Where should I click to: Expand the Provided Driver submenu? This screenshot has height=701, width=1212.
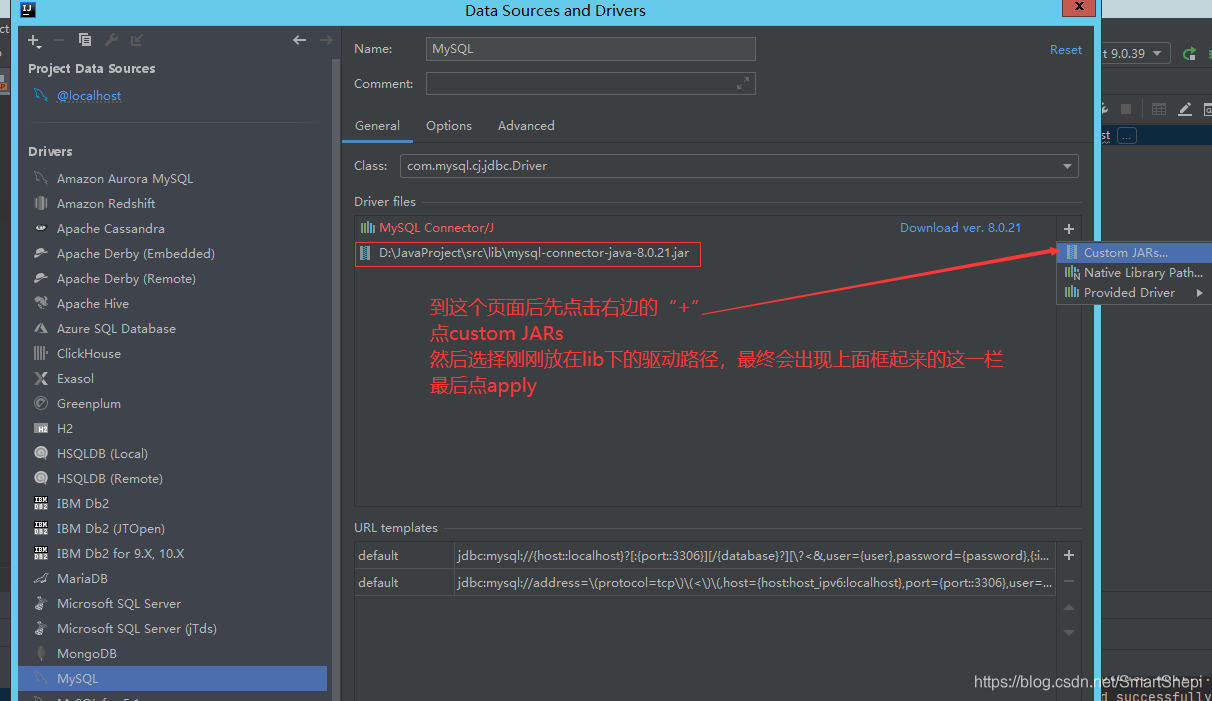[x=1135, y=292]
